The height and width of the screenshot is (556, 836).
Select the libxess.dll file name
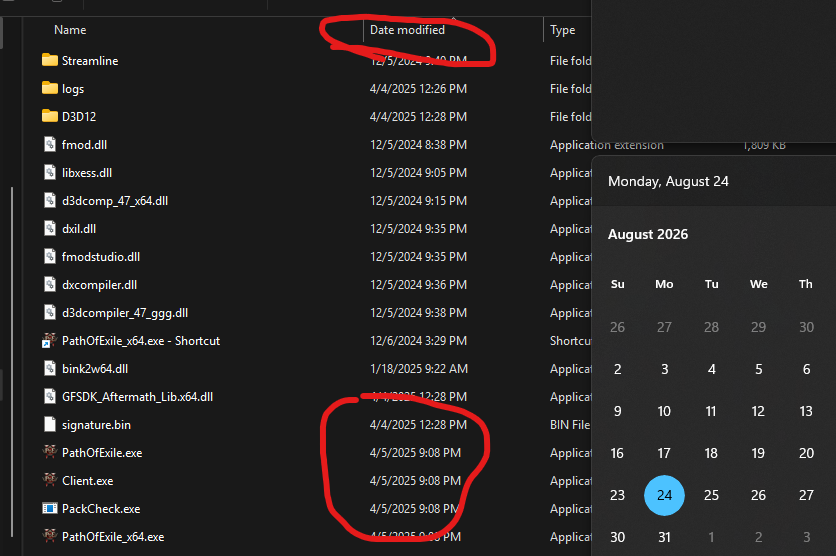[x=87, y=173]
